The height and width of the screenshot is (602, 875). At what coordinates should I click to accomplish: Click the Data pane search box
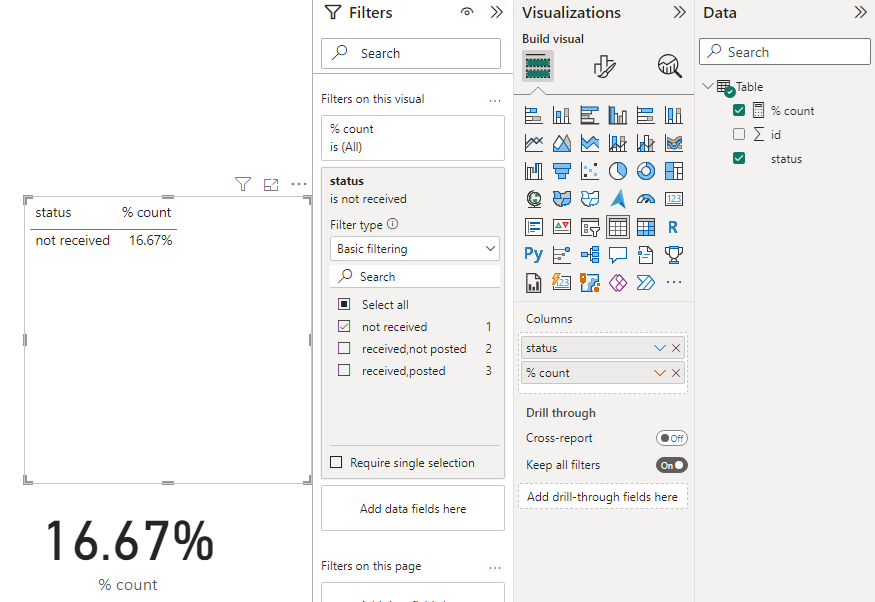785,52
